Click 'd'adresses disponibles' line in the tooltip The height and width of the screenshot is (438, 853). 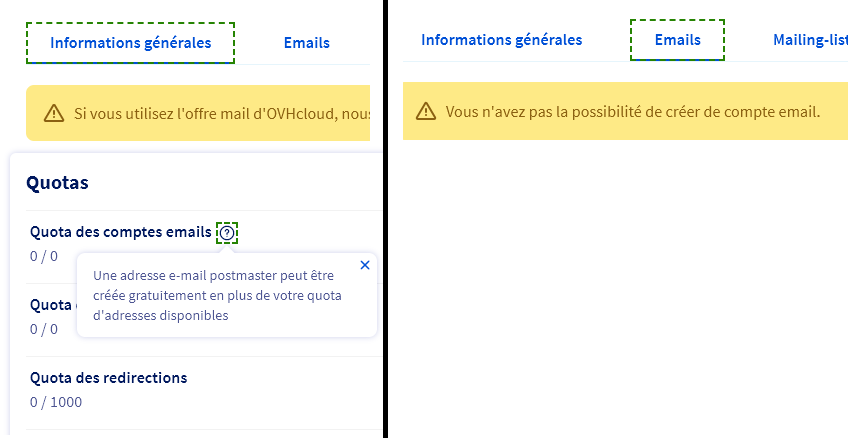tap(160, 315)
